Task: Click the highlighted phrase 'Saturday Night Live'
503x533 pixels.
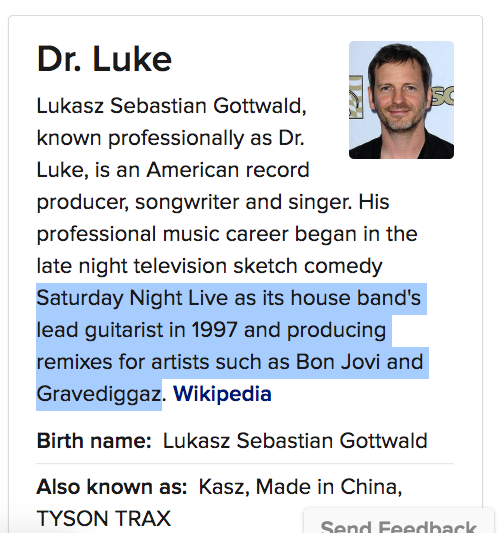Action: (x=132, y=298)
